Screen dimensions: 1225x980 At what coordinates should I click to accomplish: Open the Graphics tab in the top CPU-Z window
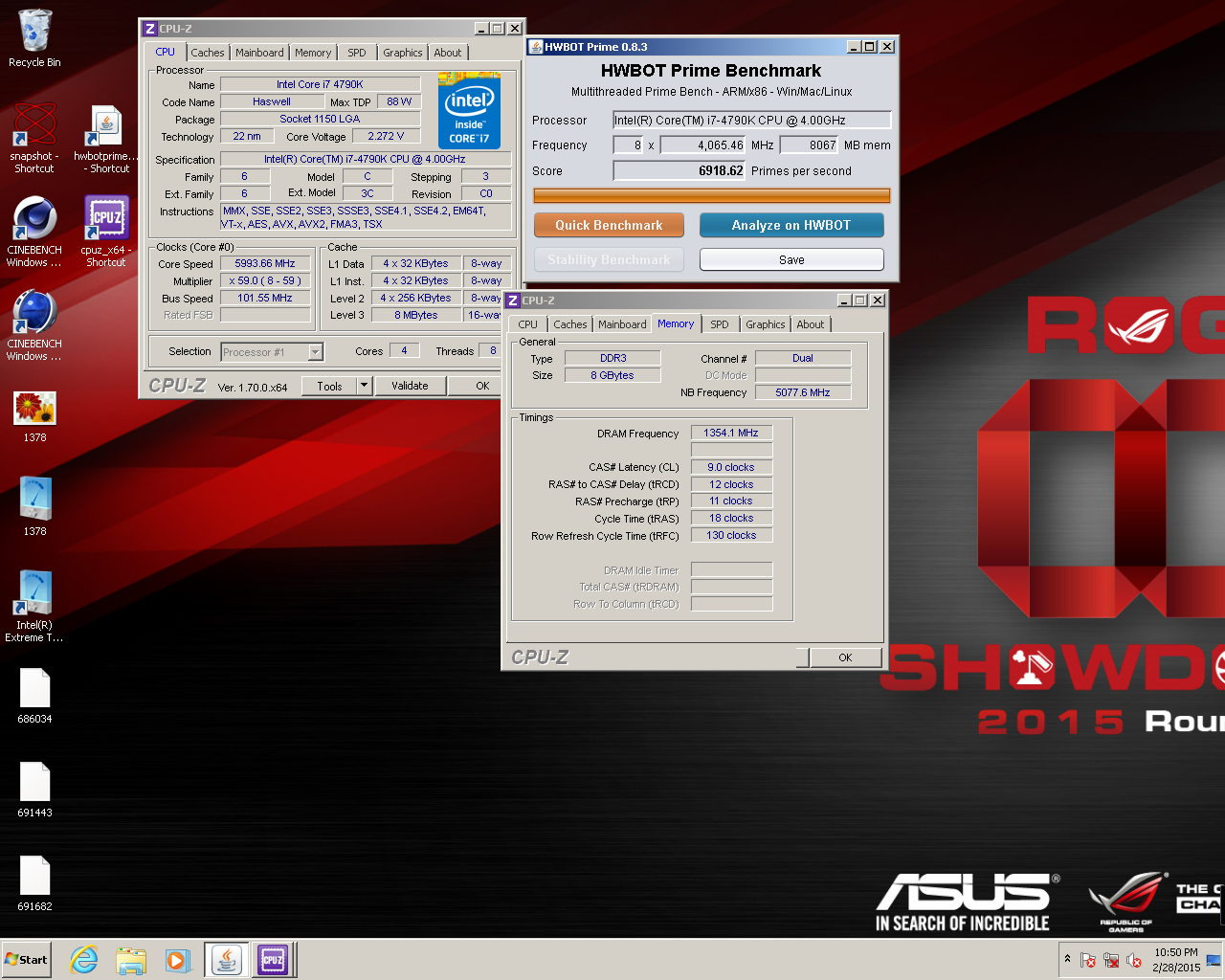[x=403, y=53]
